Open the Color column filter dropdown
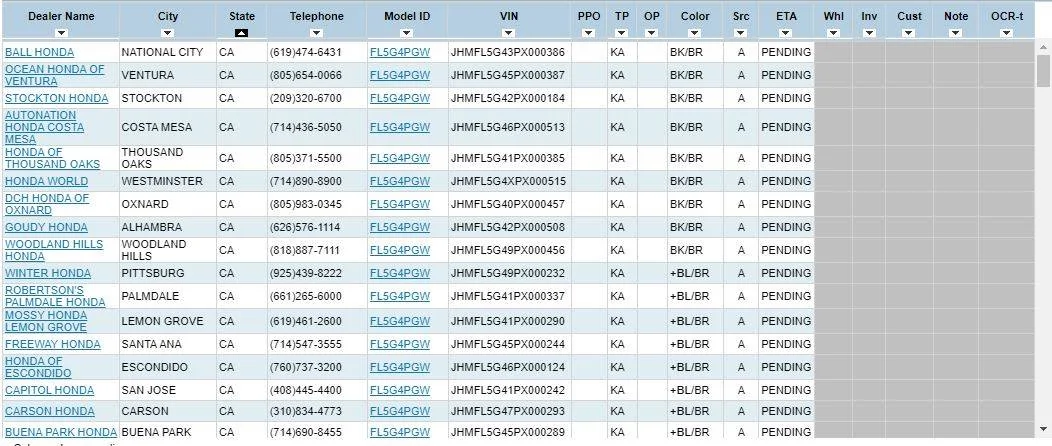Screen dimensions: 1052x446 [x=694, y=33]
